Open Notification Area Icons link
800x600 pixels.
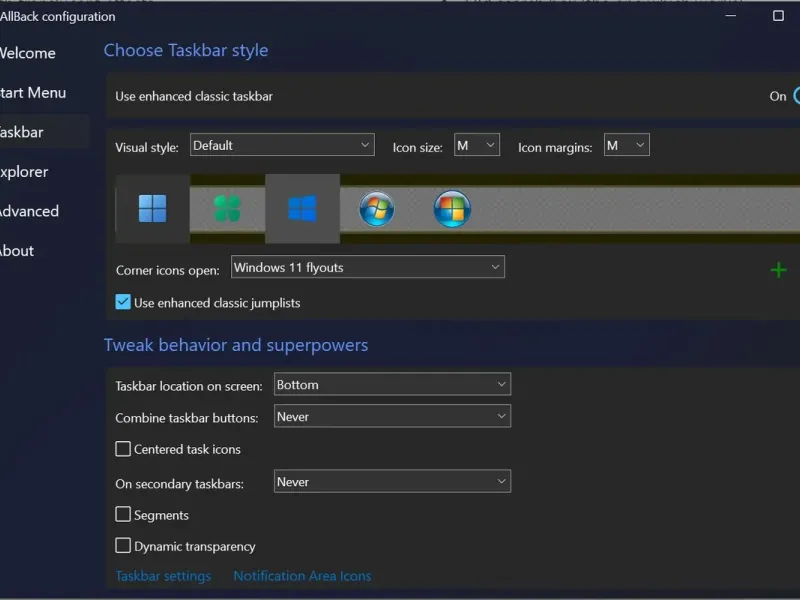point(303,576)
